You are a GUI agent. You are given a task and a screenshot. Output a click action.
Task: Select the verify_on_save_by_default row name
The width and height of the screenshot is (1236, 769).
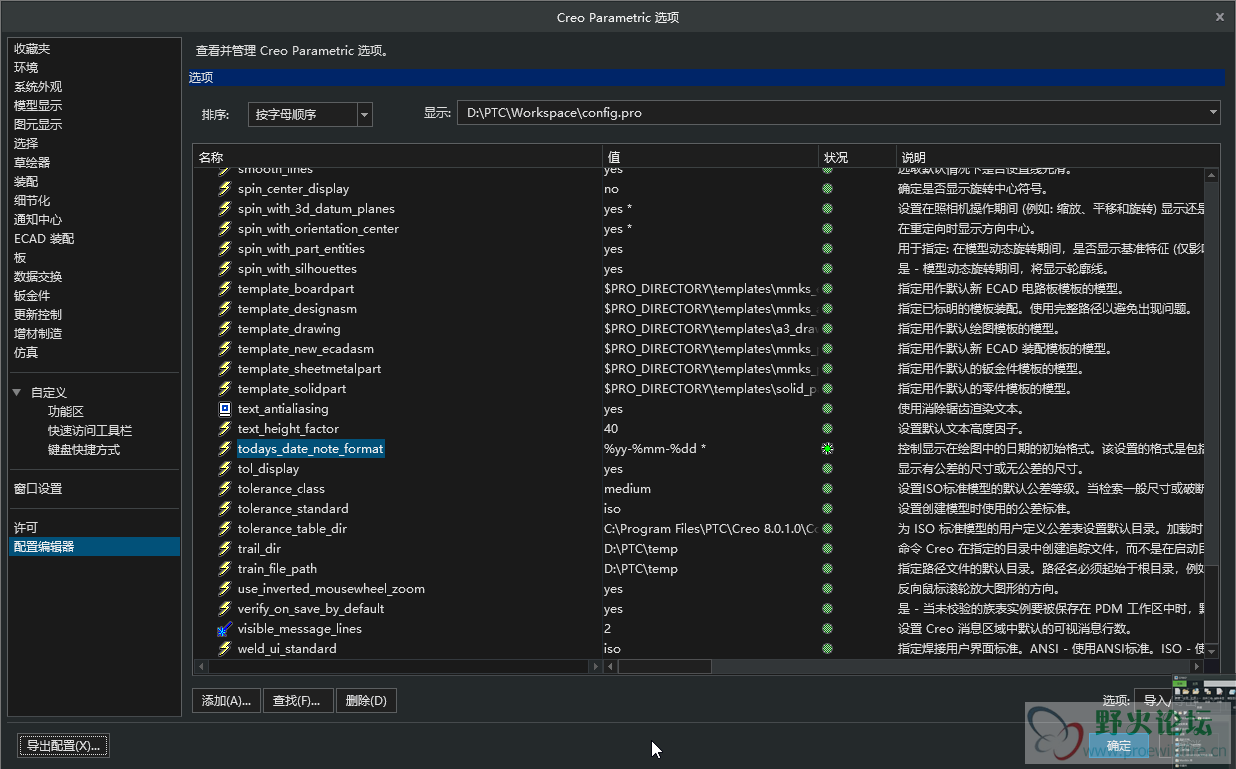tap(311, 609)
